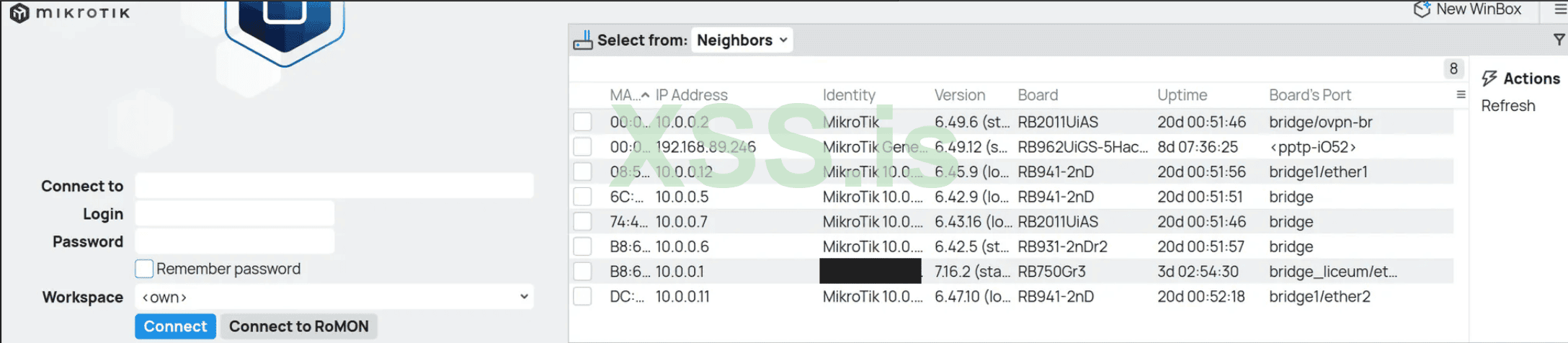
Task: Select the checkbox for neighbor 10.0.0.11
Action: (582, 296)
